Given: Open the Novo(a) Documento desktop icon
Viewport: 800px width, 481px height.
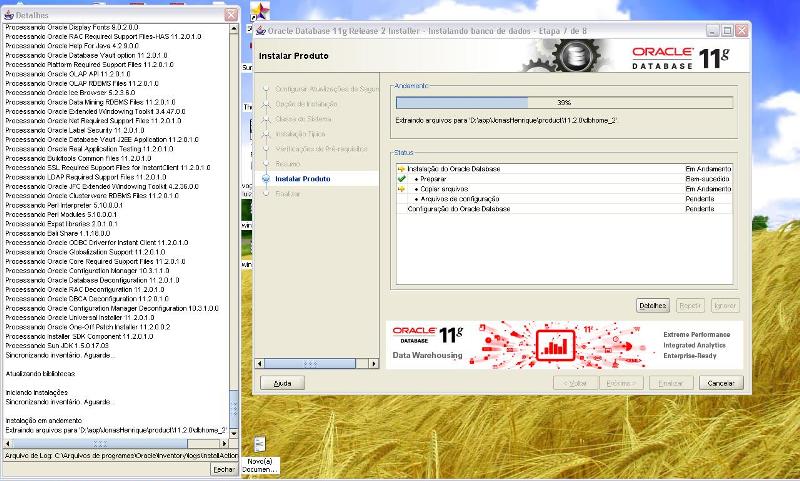Looking at the screenshot, I should pos(260,455).
